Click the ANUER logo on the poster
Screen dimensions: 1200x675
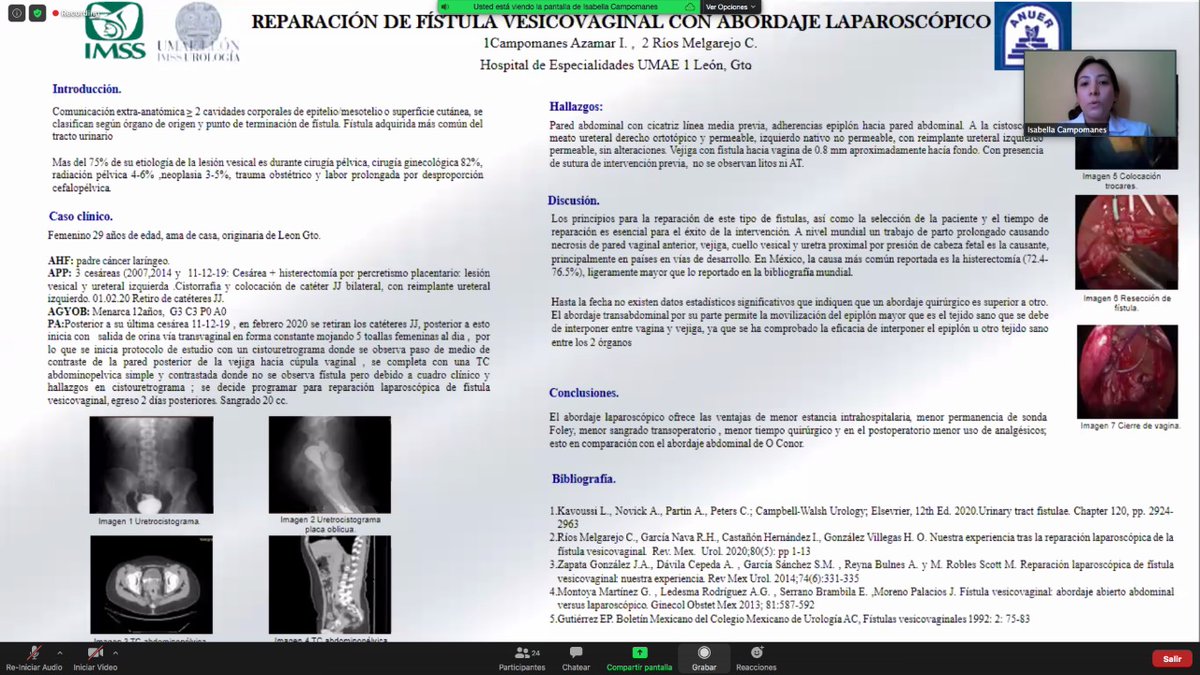click(1033, 36)
